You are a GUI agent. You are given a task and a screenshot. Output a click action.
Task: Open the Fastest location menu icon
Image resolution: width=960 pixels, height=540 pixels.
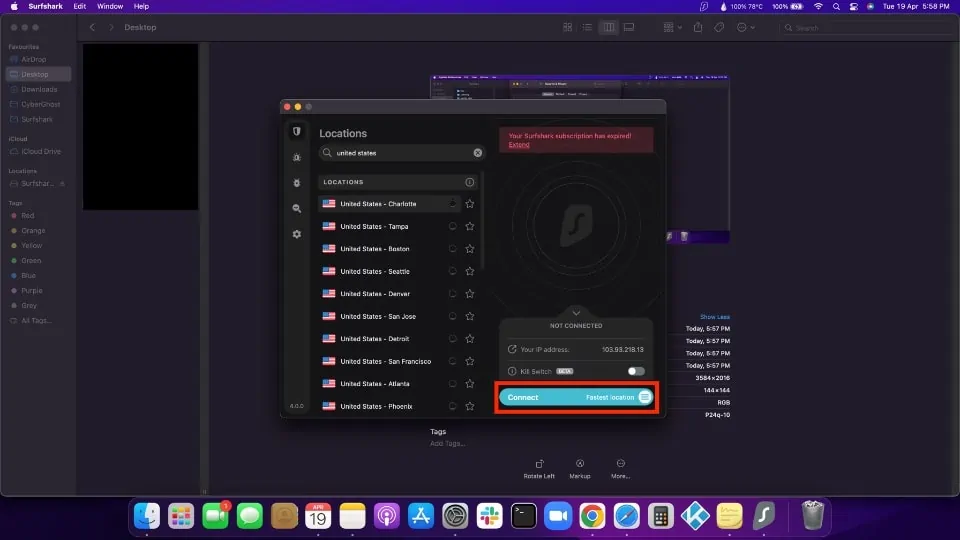(645, 397)
